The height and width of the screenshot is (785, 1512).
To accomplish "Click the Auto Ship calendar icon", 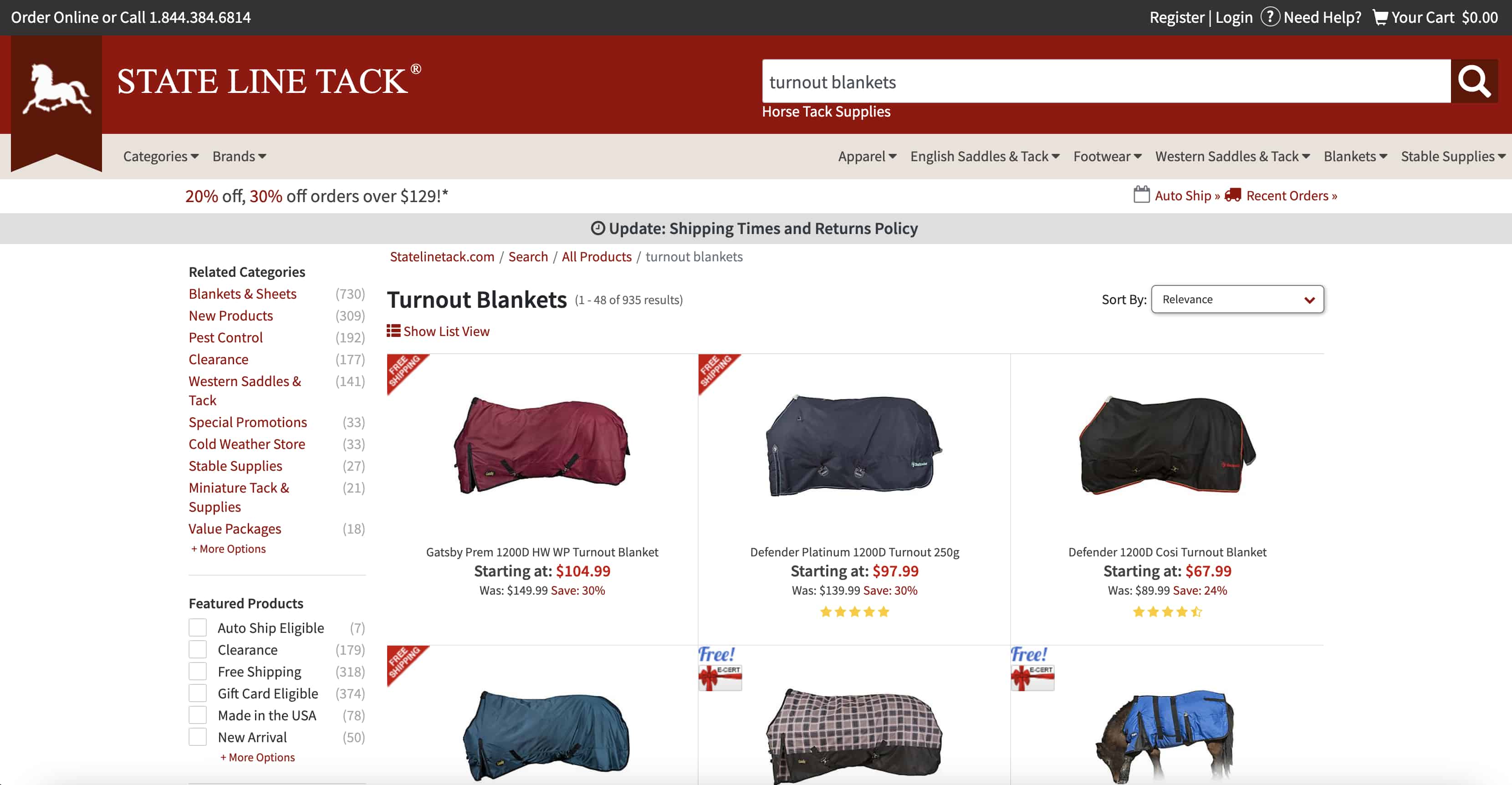I will tap(1142, 194).
